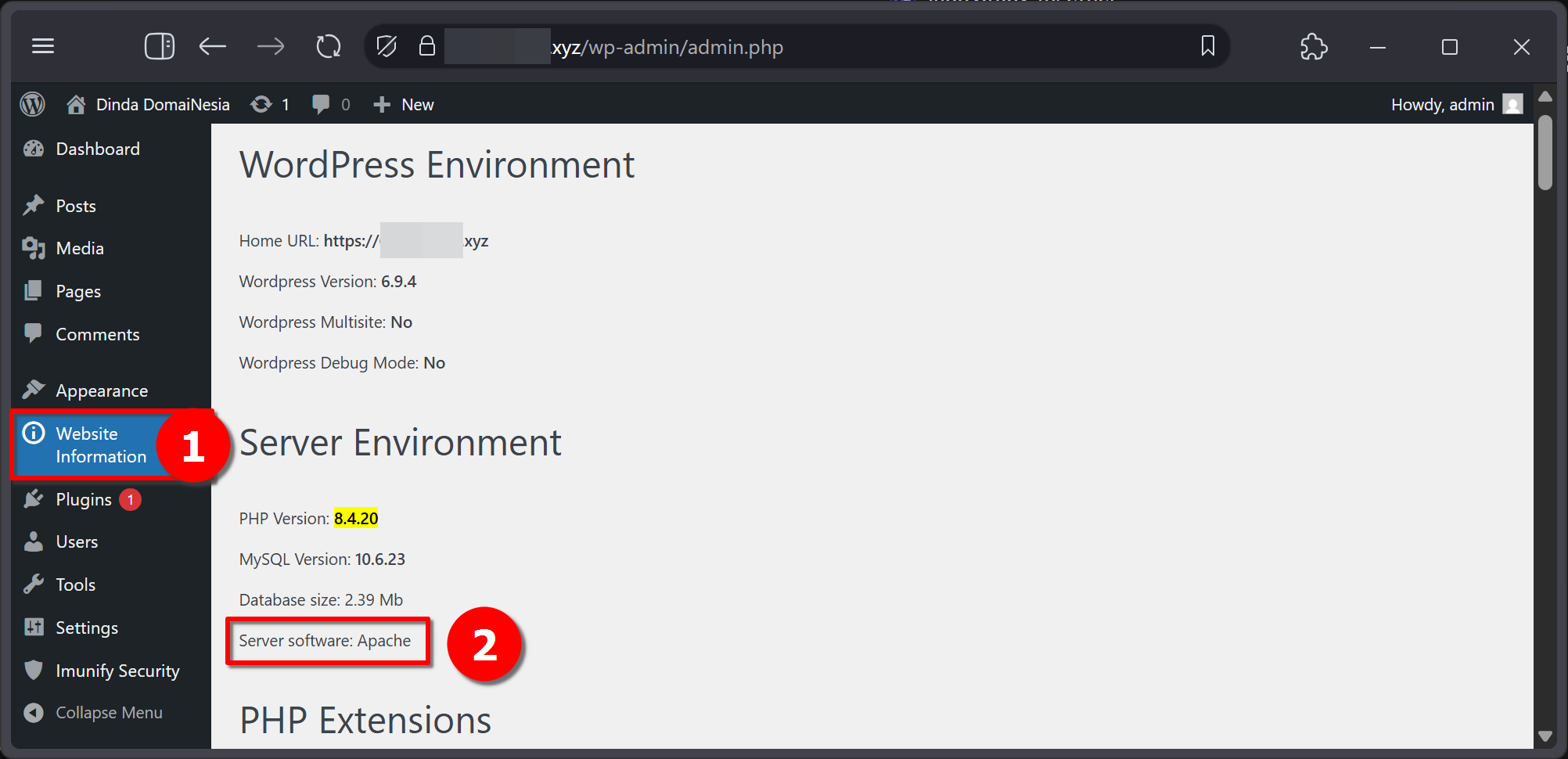This screenshot has width=1568, height=759.
Task: Open the Media menu item
Action: [80, 248]
